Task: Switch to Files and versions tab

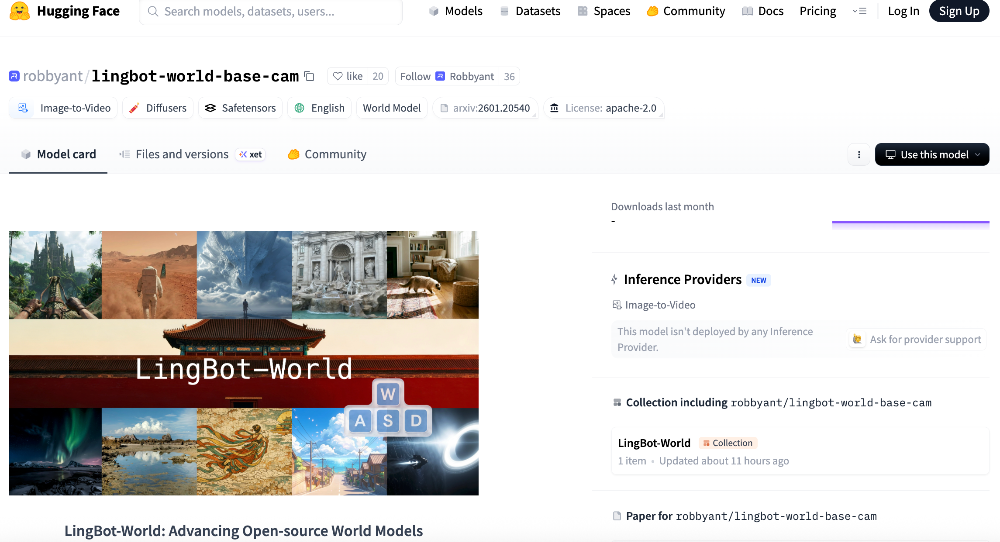Action: 181,154
